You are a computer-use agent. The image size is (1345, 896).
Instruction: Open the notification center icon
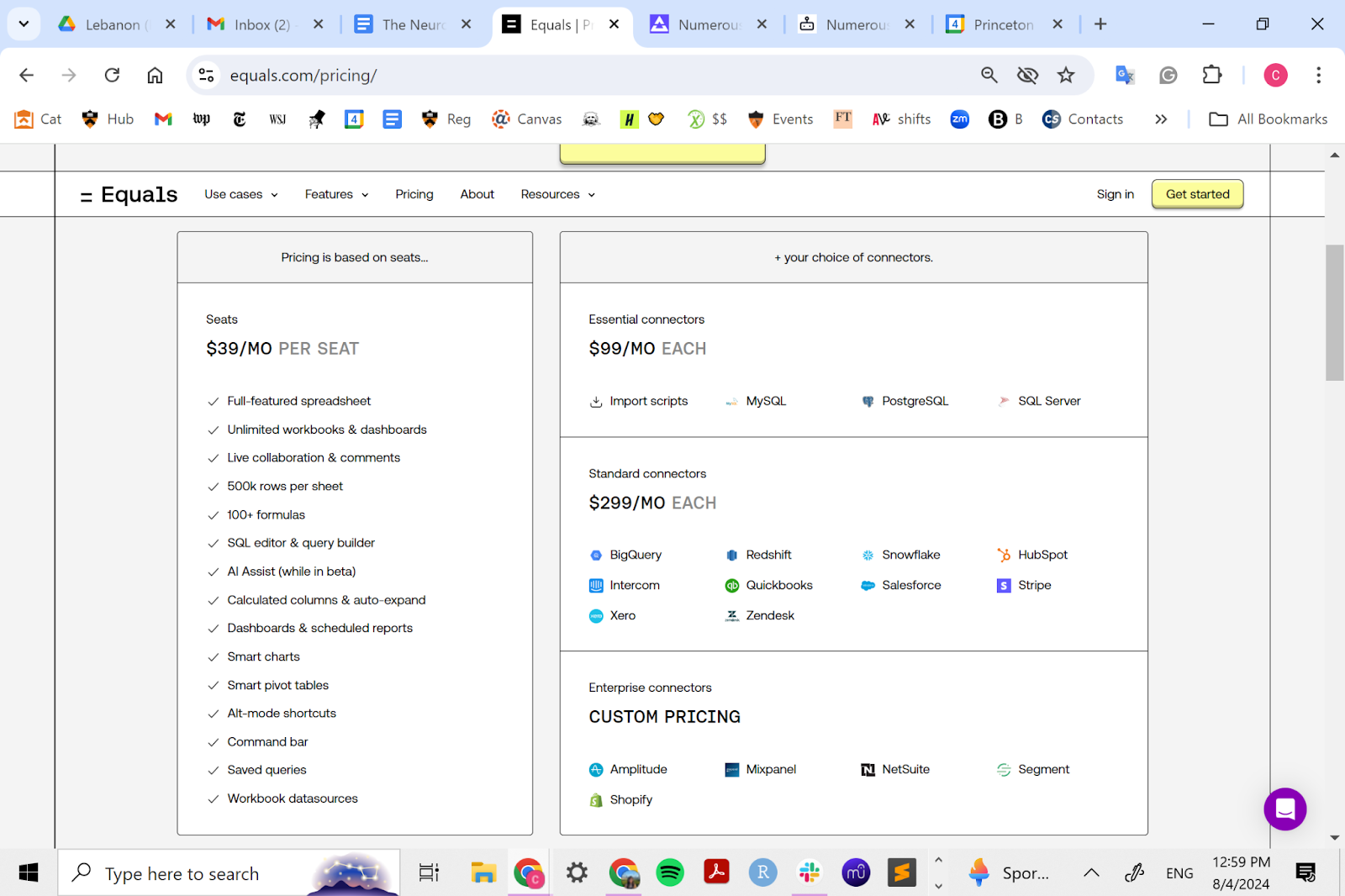tap(1305, 872)
